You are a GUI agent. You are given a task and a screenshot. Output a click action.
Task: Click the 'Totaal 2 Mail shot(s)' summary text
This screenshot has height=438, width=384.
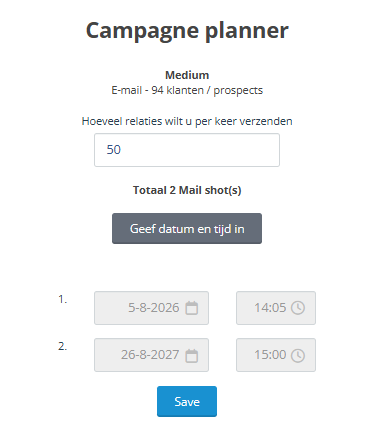pos(187,190)
